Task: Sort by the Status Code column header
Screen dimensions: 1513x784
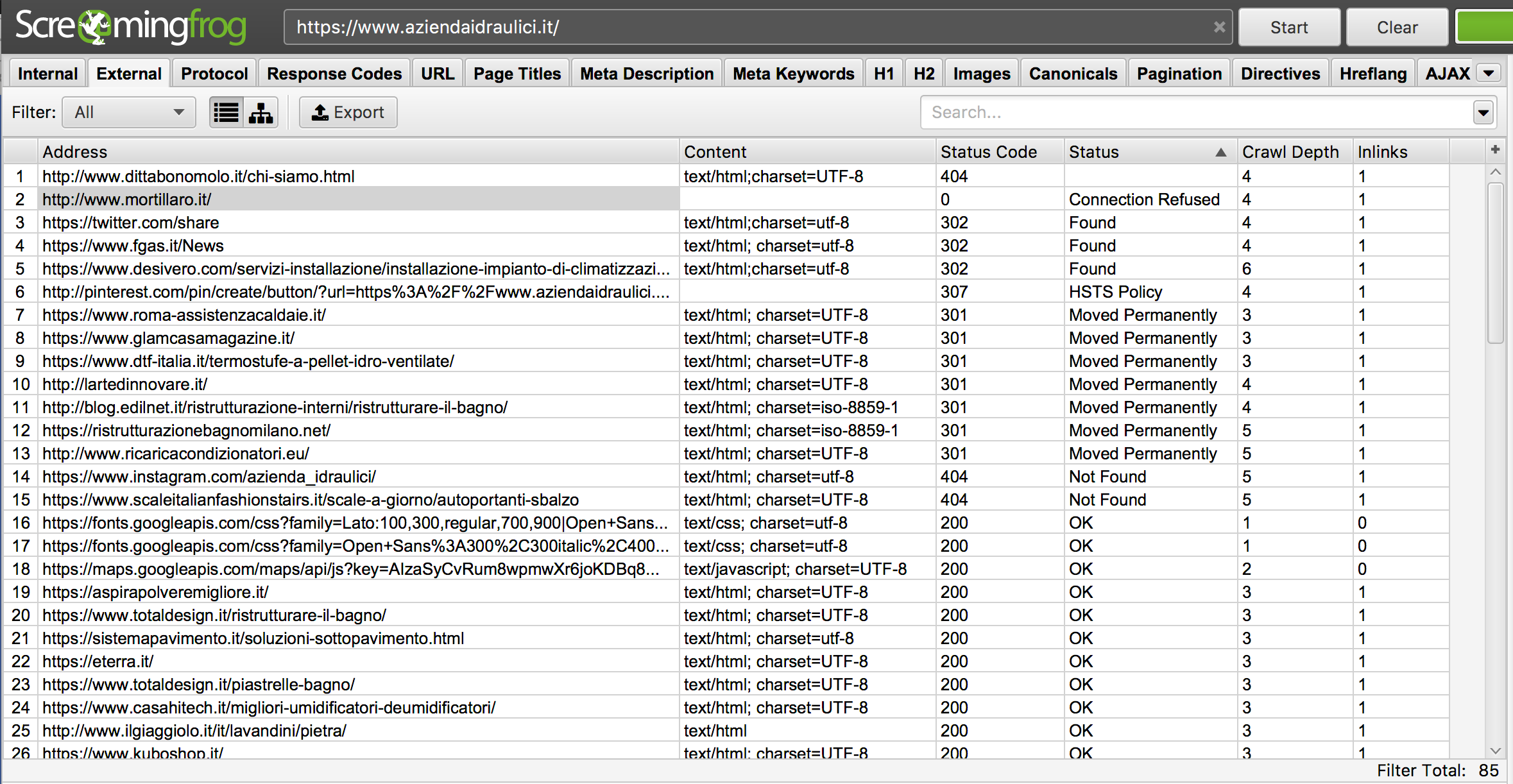Action: pos(1000,152)
